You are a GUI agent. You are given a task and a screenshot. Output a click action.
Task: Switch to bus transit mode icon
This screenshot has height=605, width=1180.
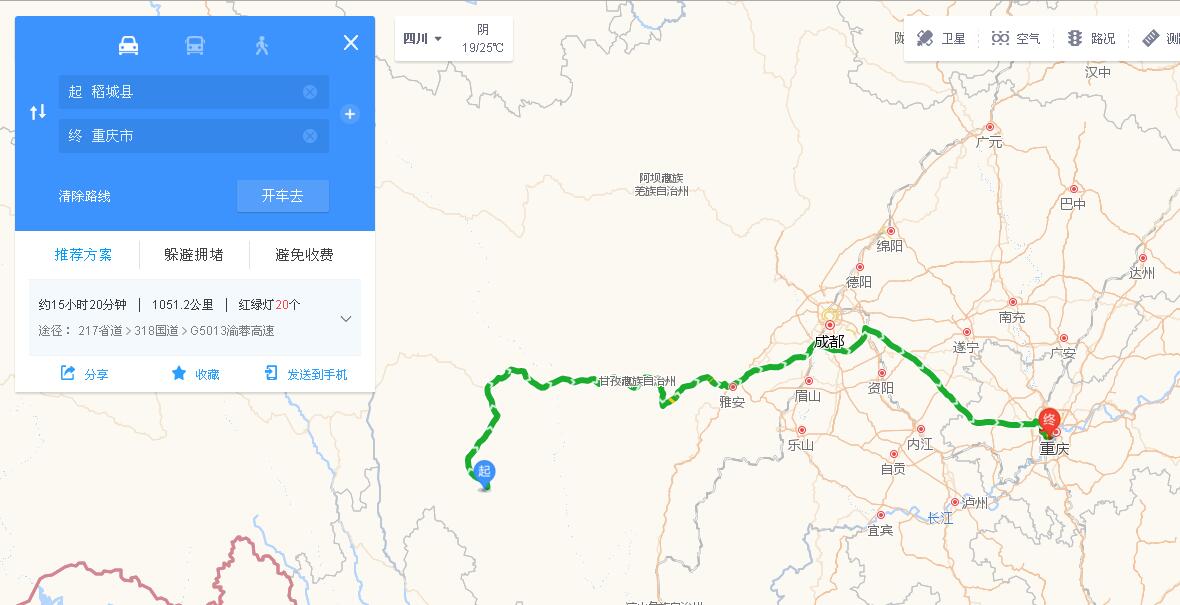(195, 46)
